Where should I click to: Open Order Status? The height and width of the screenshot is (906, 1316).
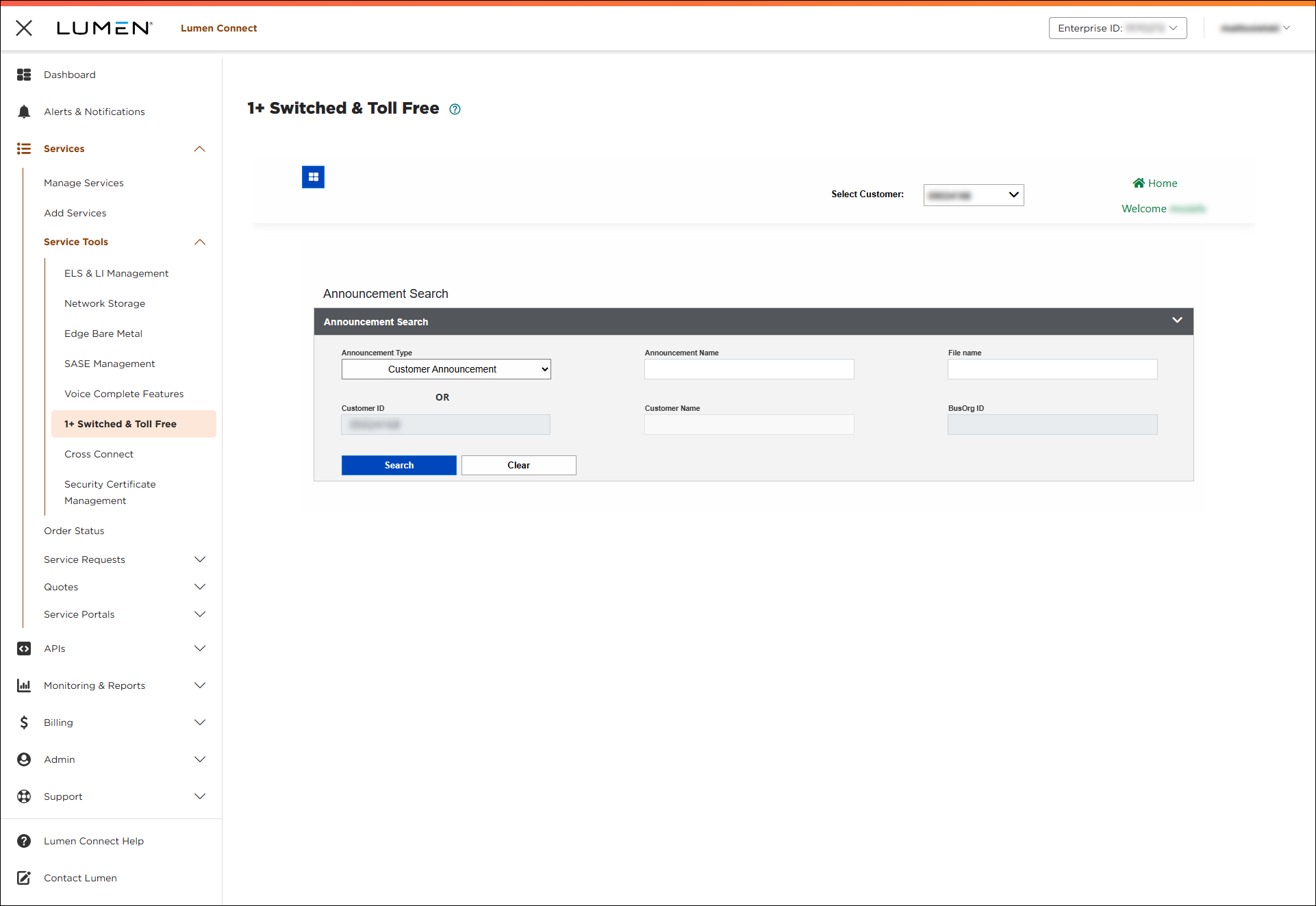[x=74, y=531]
